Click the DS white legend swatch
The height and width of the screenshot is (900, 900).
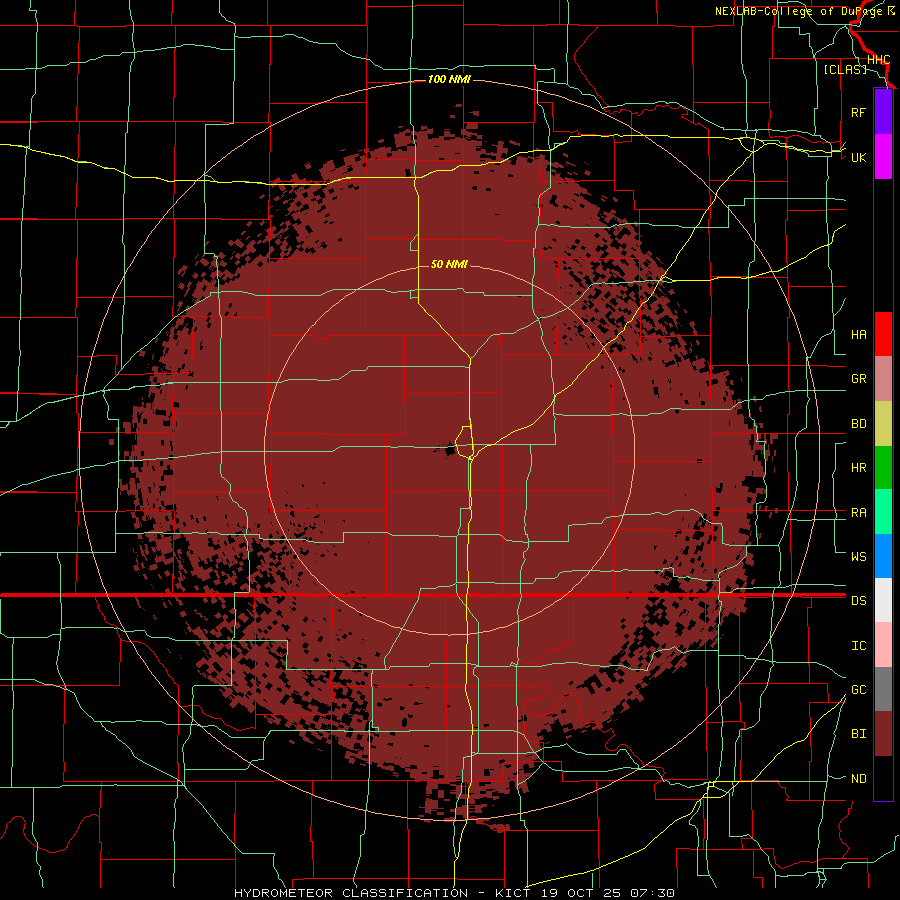click(883, 600)
